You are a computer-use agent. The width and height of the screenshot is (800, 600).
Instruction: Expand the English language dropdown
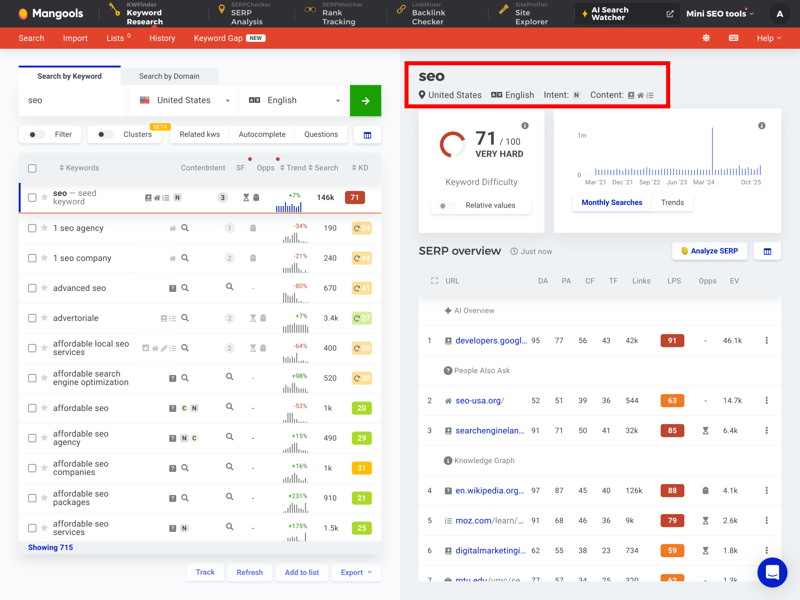pos(295,100)
